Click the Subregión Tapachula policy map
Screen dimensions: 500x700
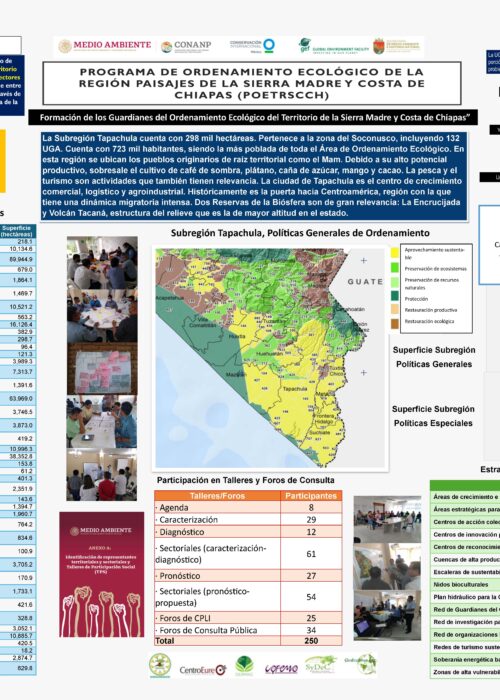(x=270, y=358)
